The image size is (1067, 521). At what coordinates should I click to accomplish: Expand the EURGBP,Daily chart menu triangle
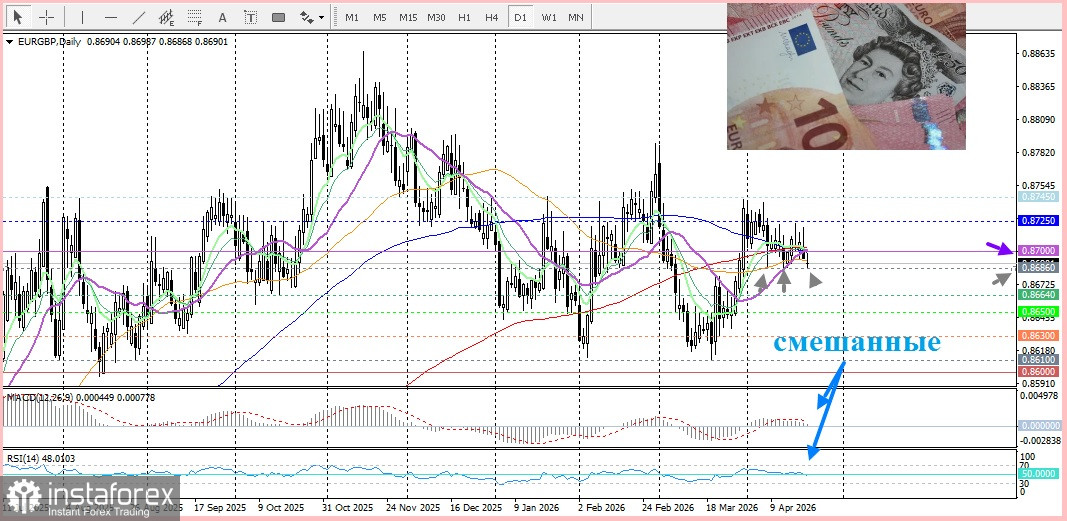click(x=10, y=41)
